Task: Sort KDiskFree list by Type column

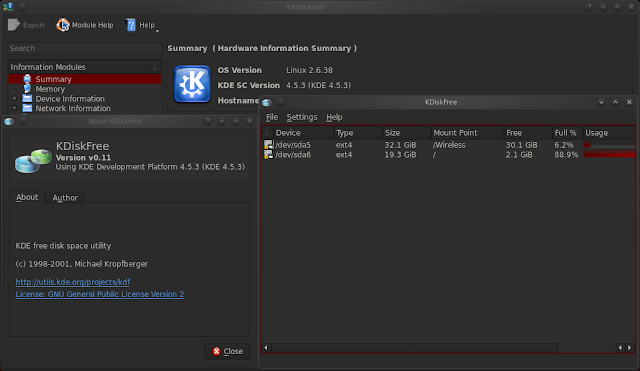Action: [x=358, y=133]
